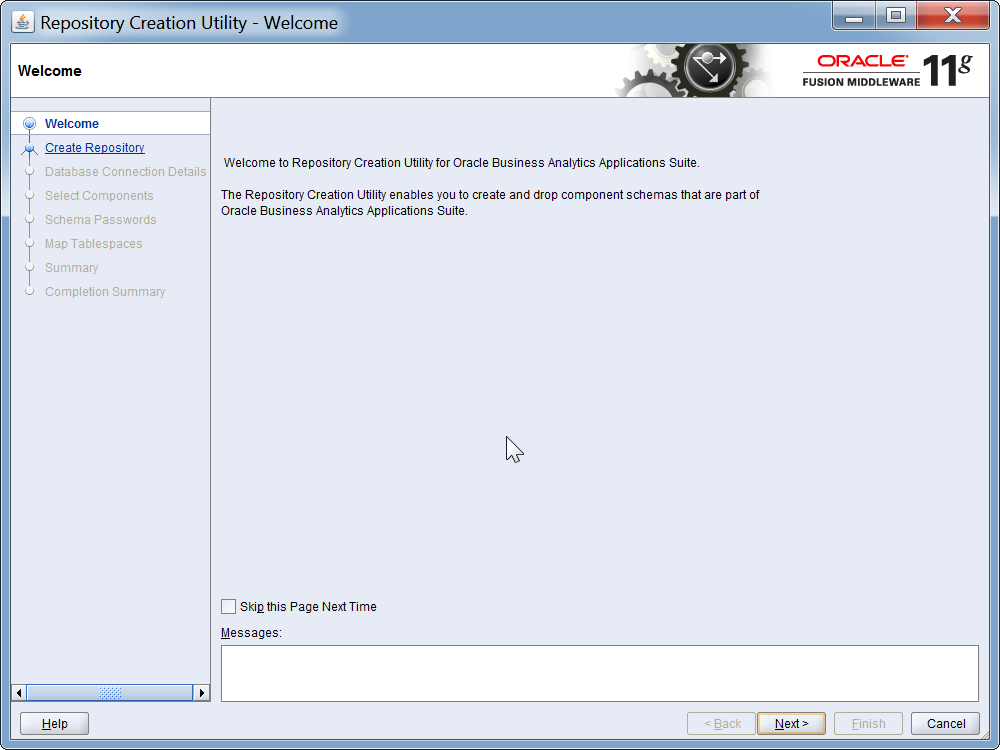
Task: Minimize the Repository Creation Utility window
Action: pyautogui.click(x=854, y=15)
